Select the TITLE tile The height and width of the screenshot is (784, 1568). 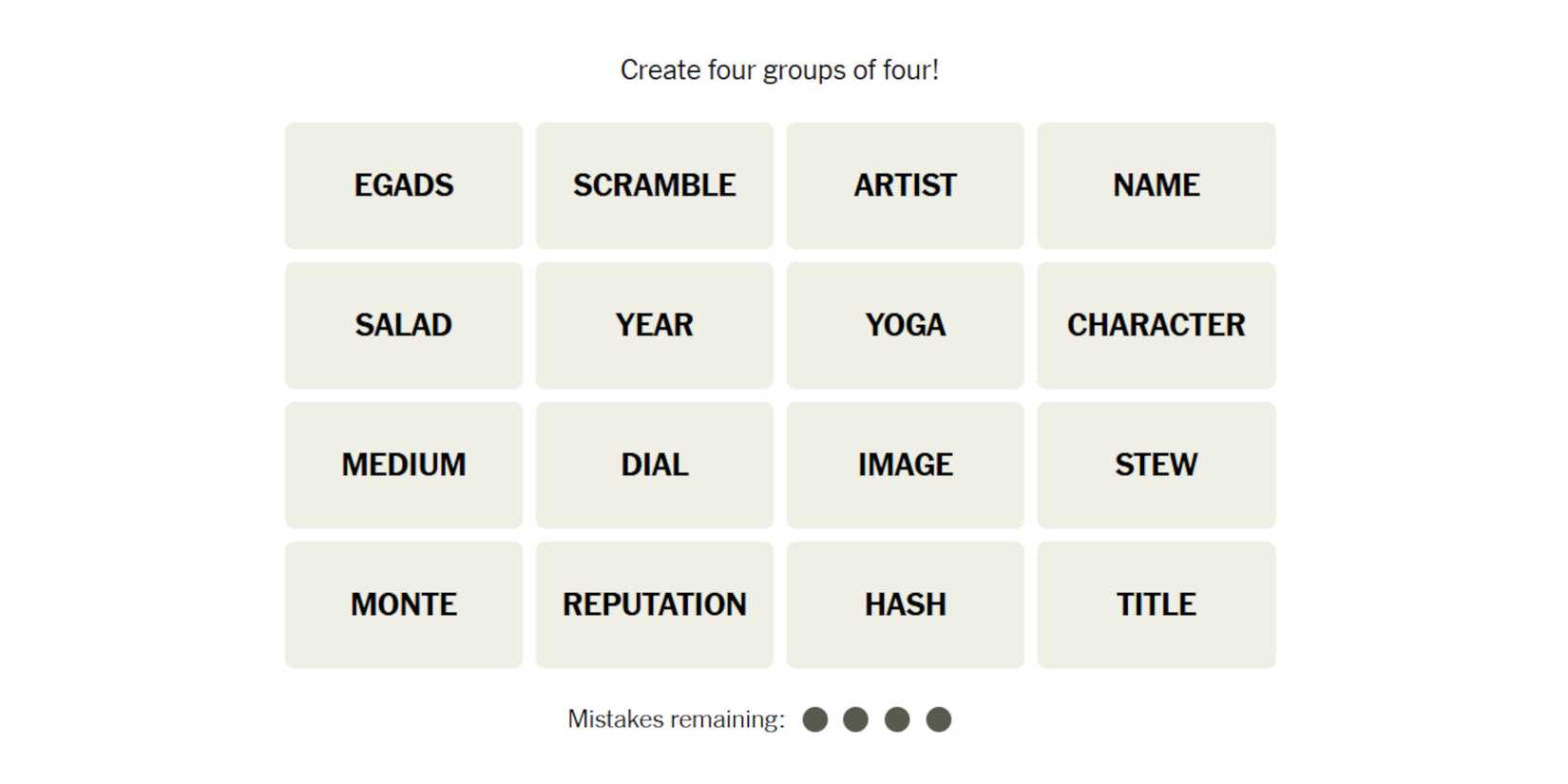(x=1156, y=604)
